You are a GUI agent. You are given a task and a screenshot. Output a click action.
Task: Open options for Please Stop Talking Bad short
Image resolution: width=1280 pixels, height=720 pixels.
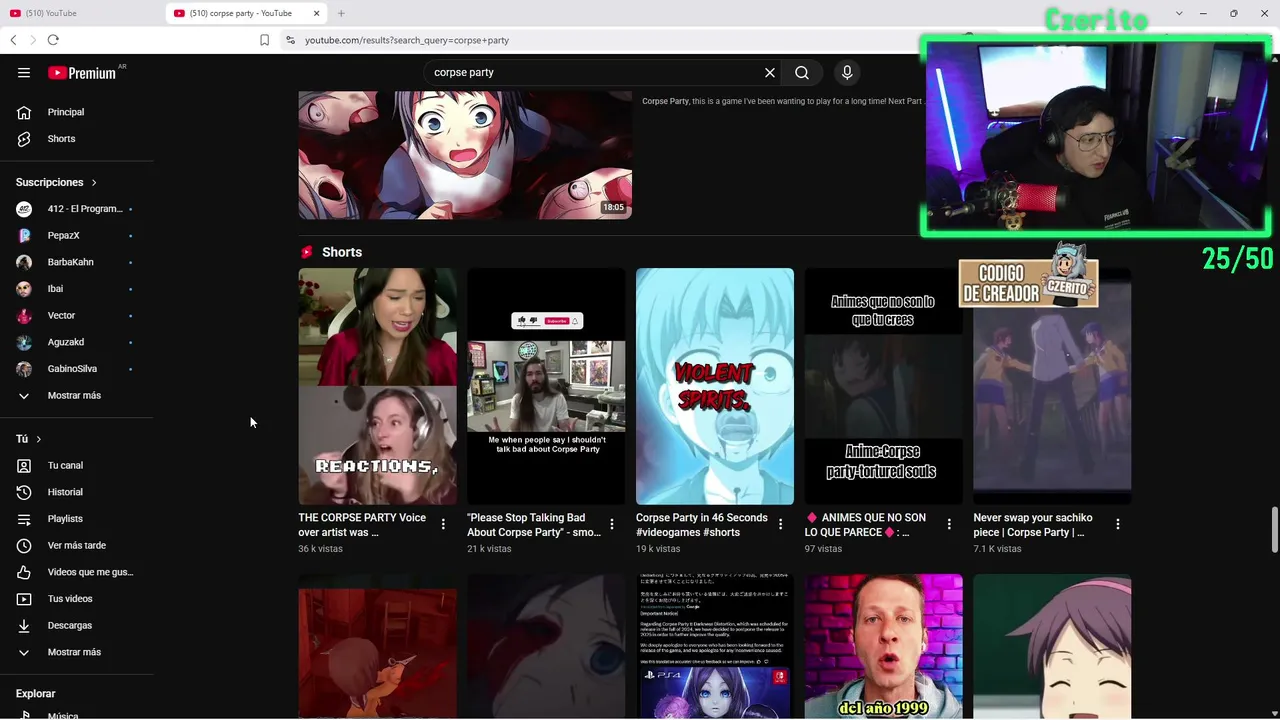(x=612, y=524)
